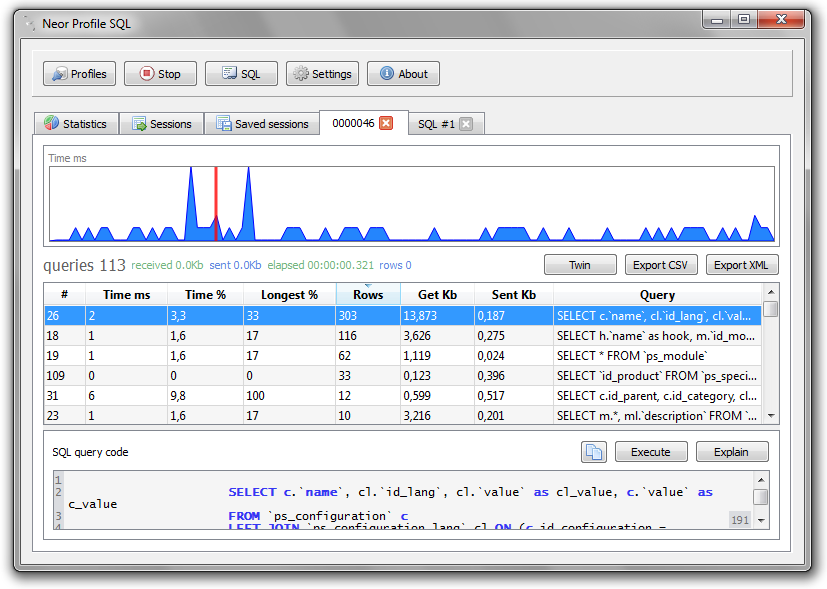Open Settings with the gear button
This screenshot has height=589, width=827.
pos(322,74)
